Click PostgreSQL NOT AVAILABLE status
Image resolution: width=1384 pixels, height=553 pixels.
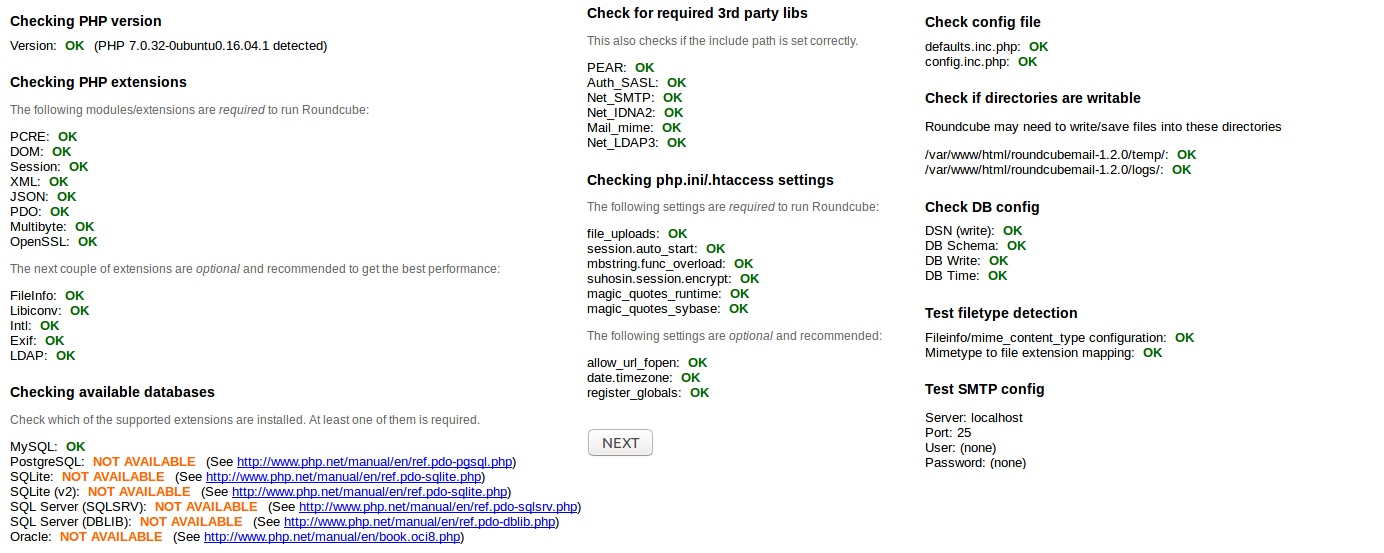tap(144, 462)
